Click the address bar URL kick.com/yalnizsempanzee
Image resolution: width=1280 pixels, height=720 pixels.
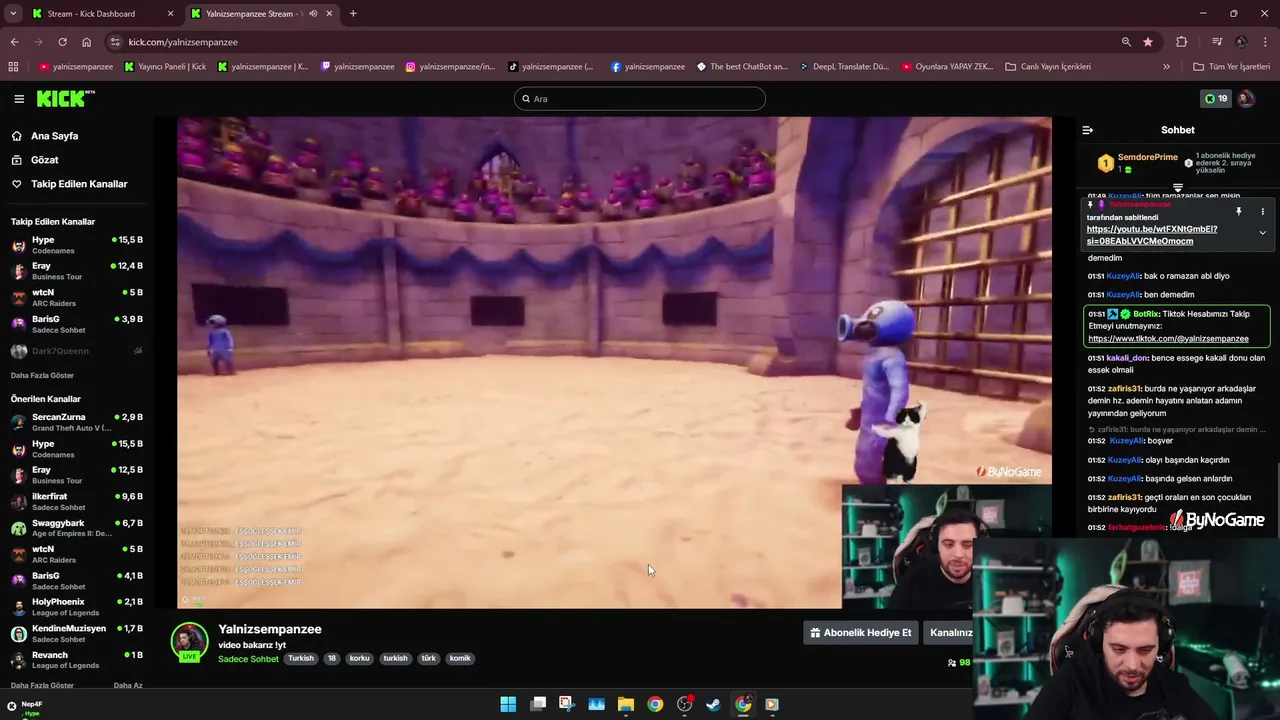click(x=183, y=42)
